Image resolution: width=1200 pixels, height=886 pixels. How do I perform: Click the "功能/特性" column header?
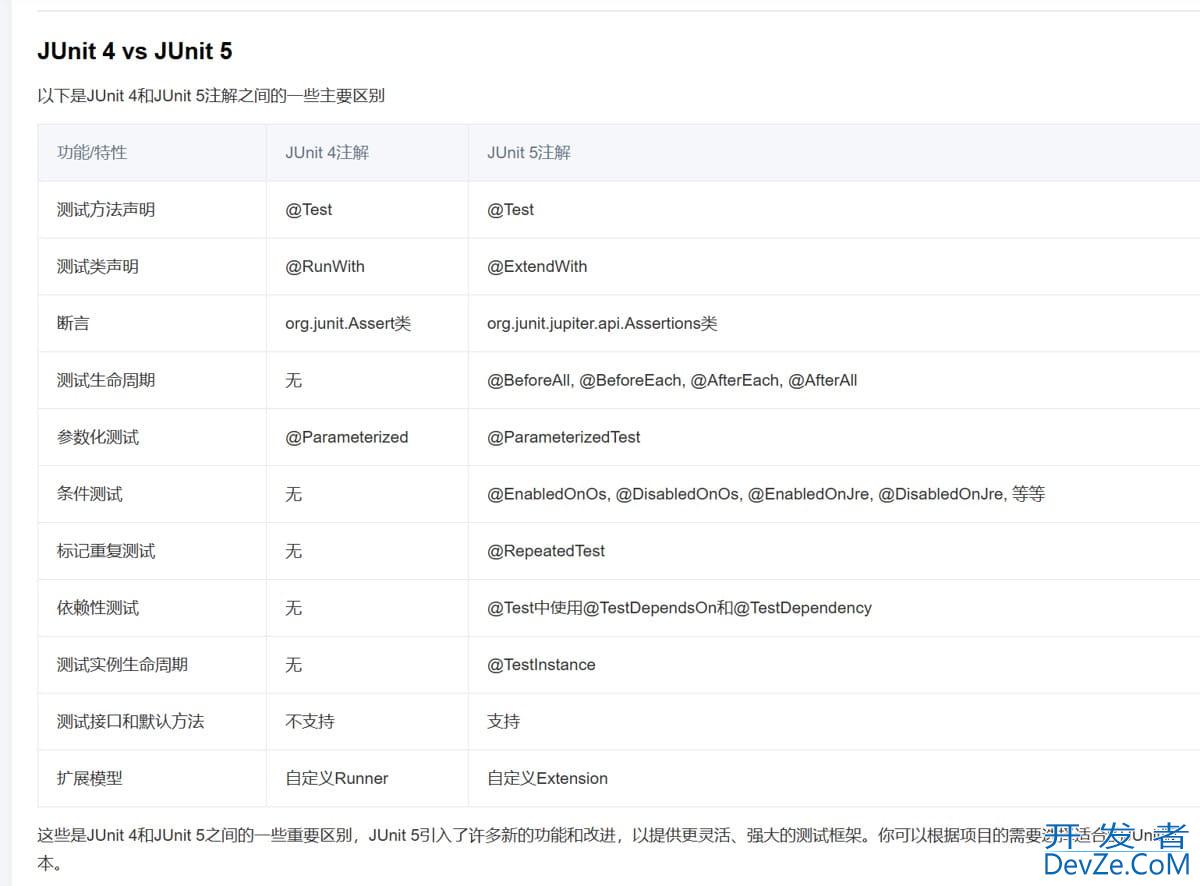92,153
